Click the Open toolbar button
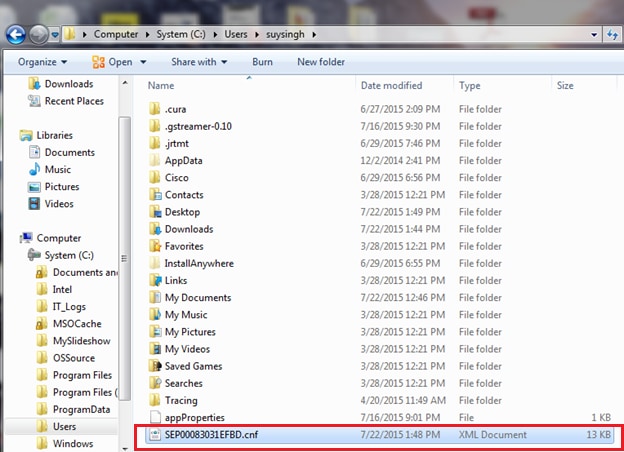This screenshot has height=452, width=624. click(x=112, y=62)
